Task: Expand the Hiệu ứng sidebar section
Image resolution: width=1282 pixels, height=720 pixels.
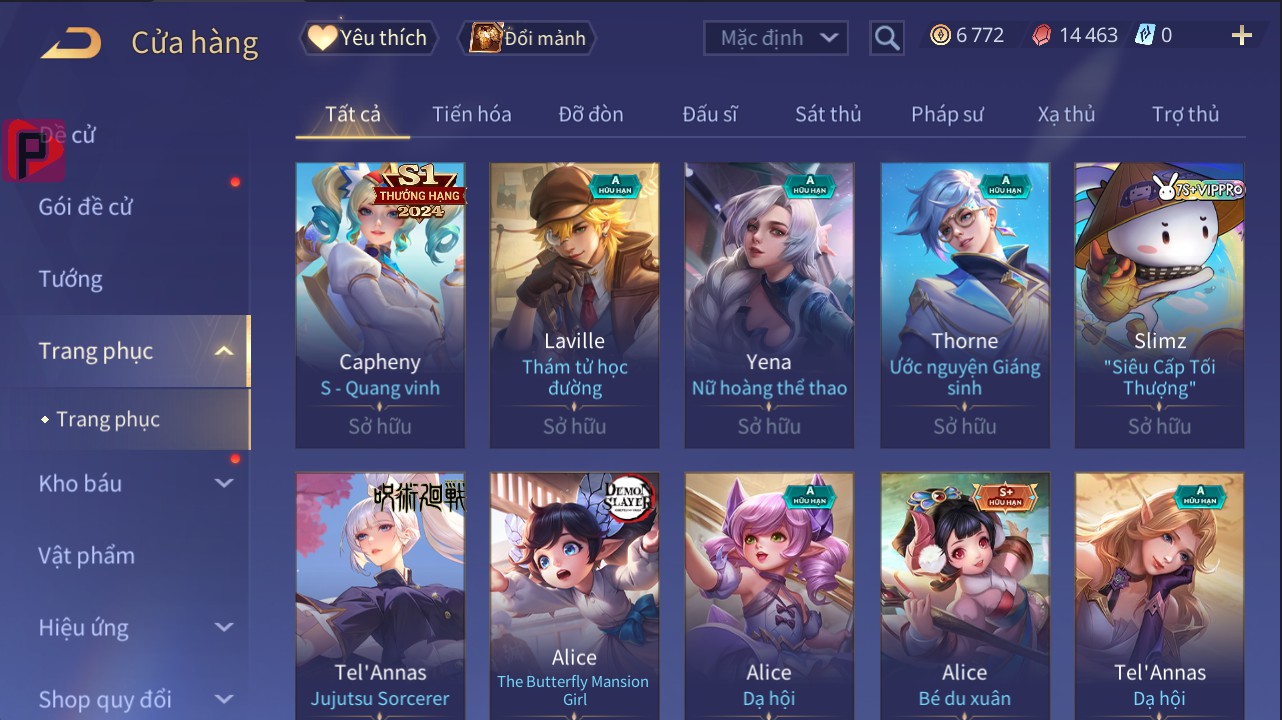Action: [224, 628]
